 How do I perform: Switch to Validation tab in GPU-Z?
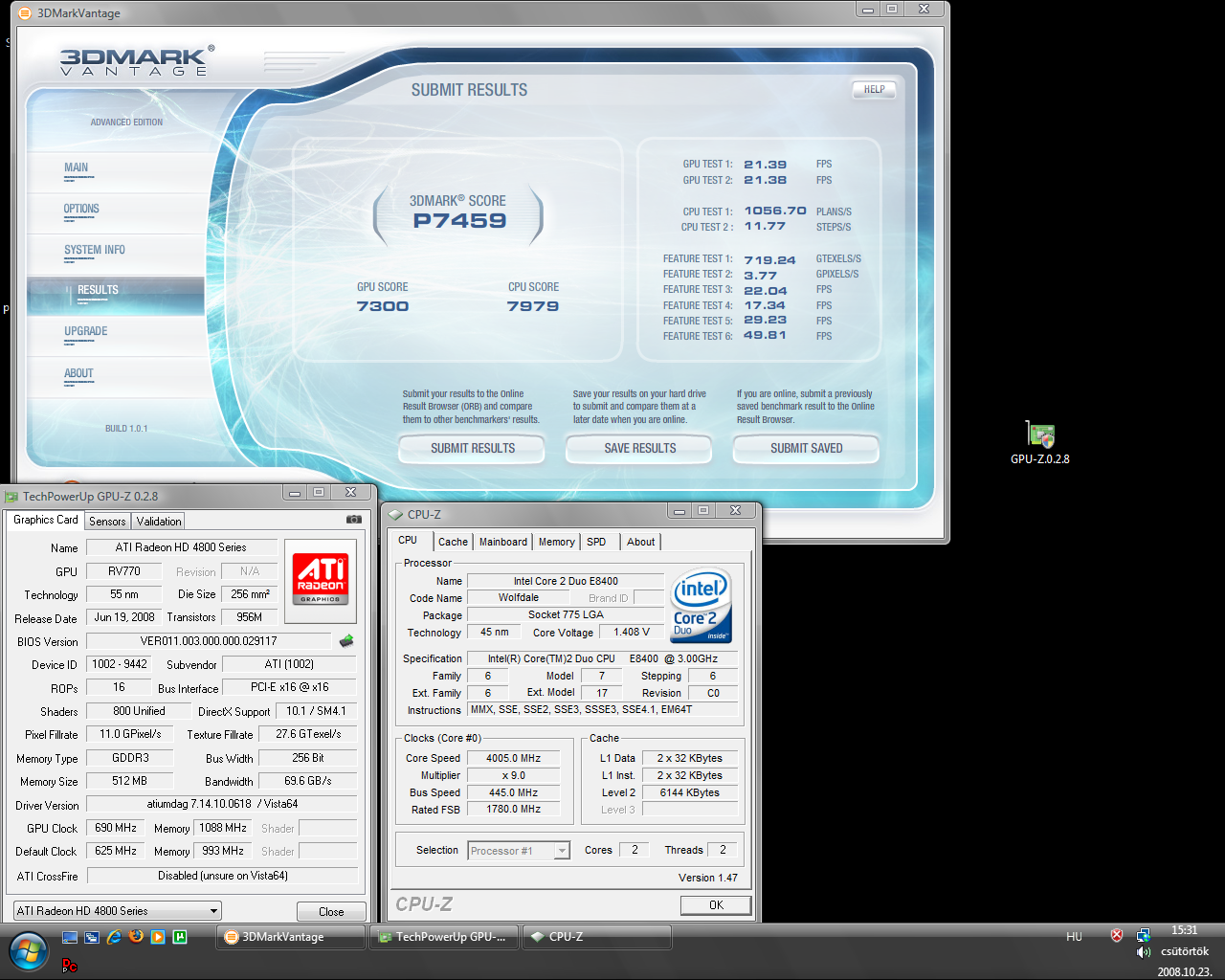coord(158,522)
